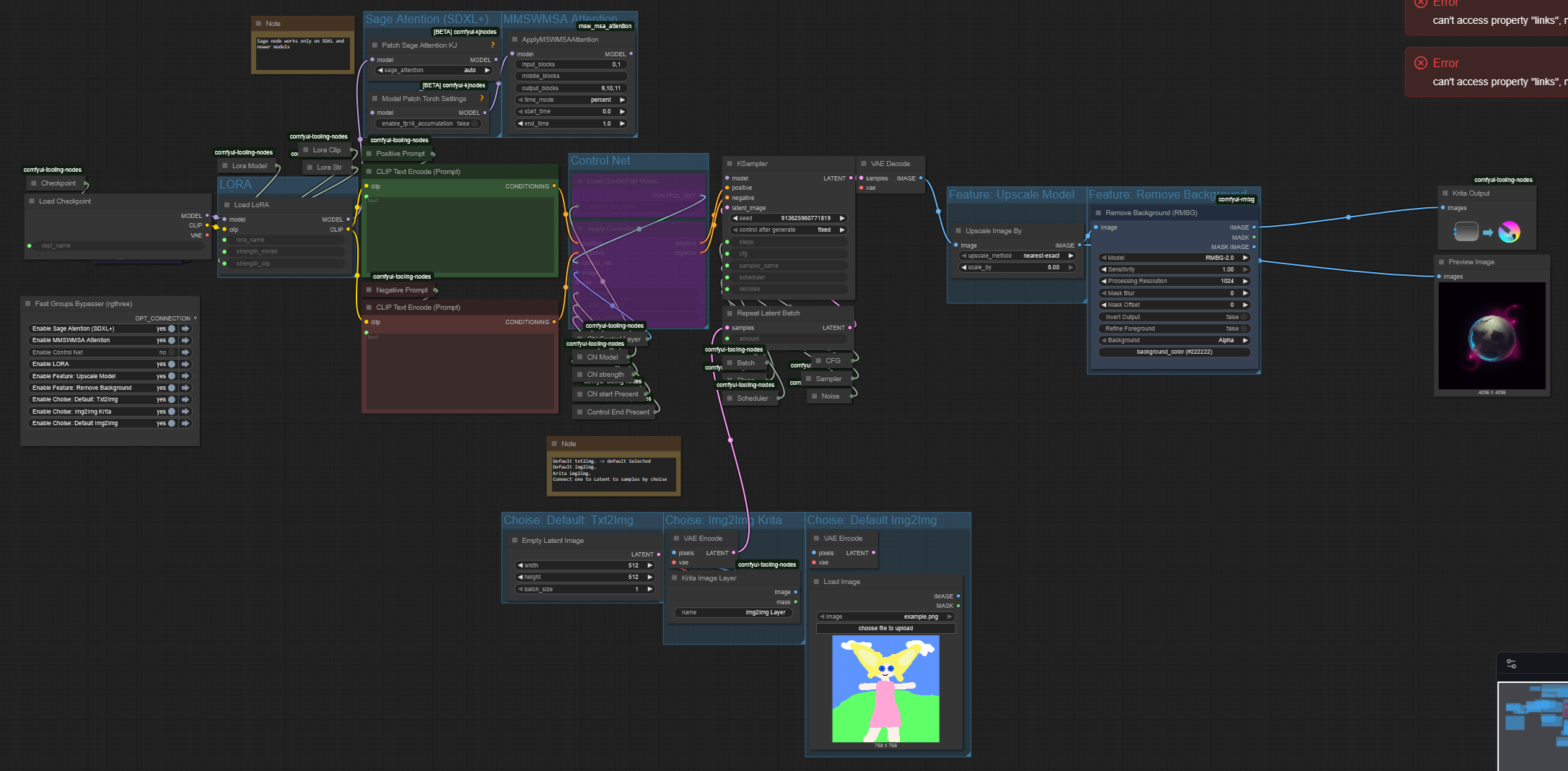Collapse the VAE Decode node via its title dot
Image resolution: width=1568 pixels, height=771 pixels.
click(x=864, y=164)
